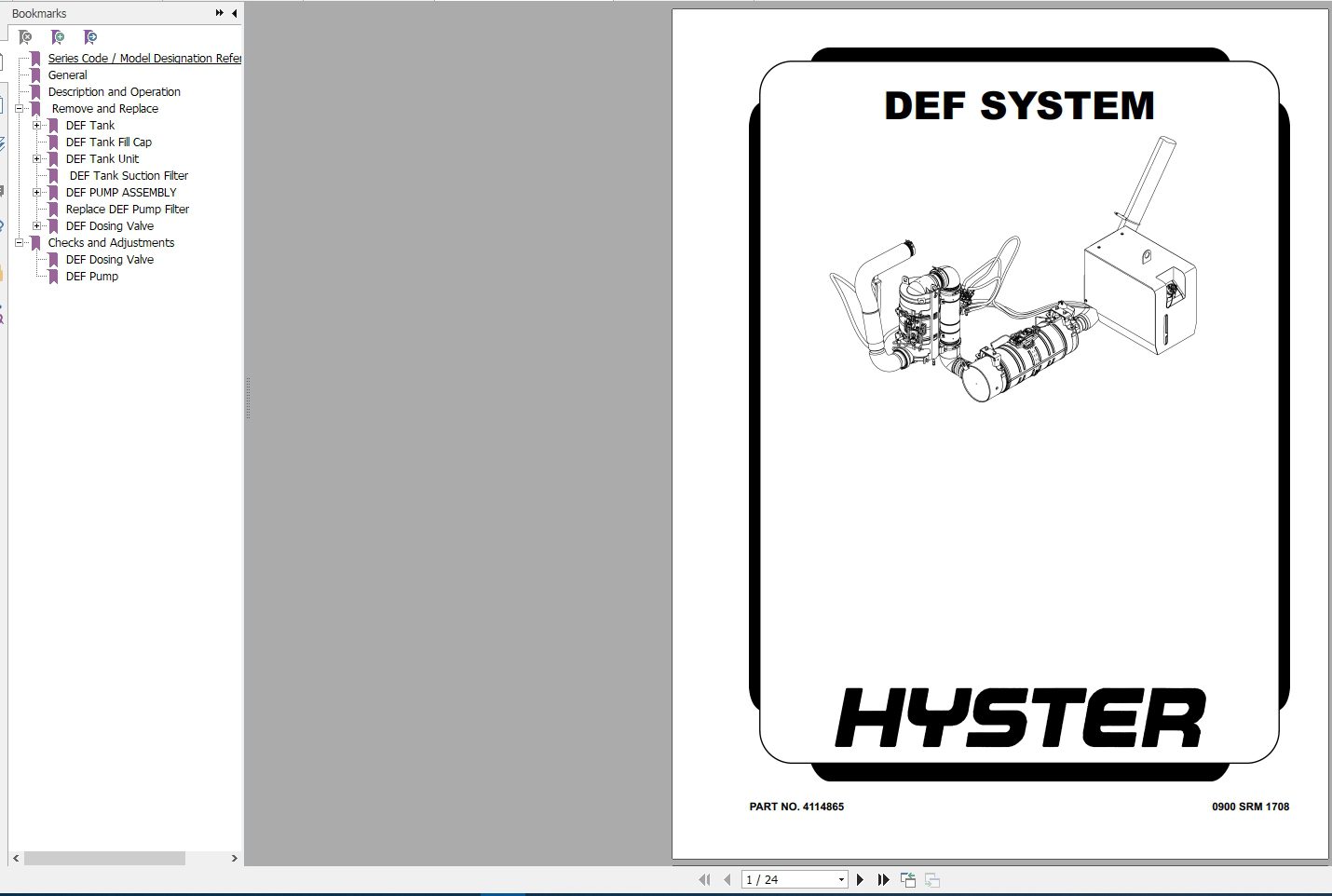
Task: Click the Bookmarks panel title
Action: point(39,13)
